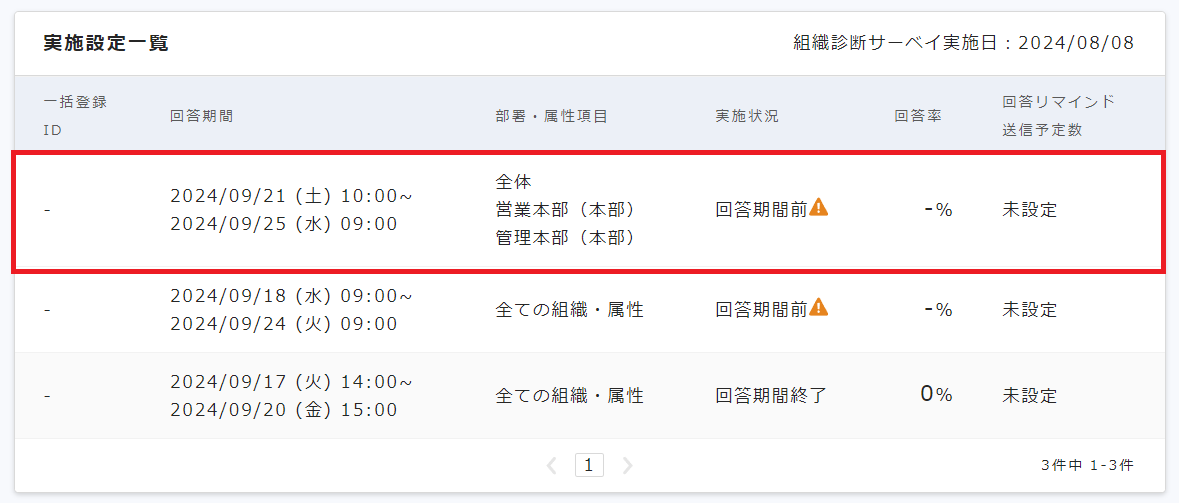This screenshot has width=1179, height=503.
Task: Click the 0% response rate value
Action: point(936,395)
